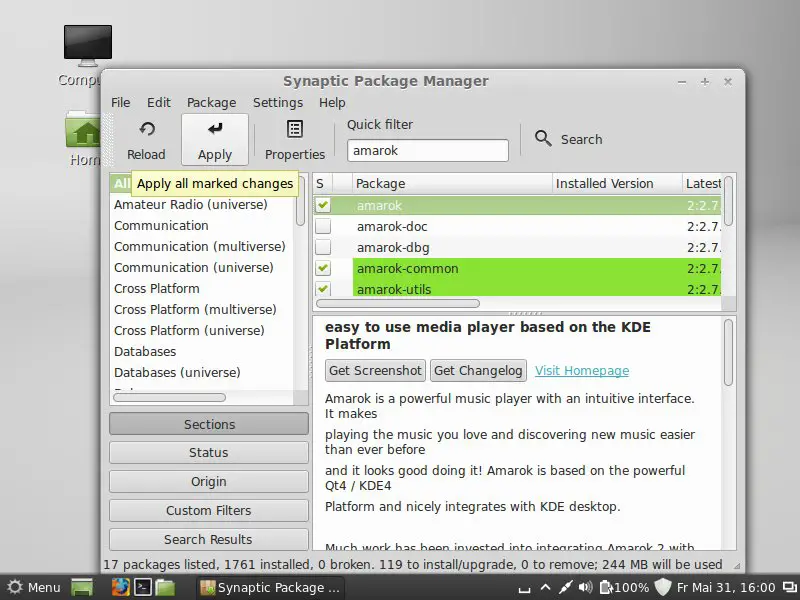This screenshot has height=600, width=800.
Task: Click the Search magnifier icon
Action: [x=543, y=138]
